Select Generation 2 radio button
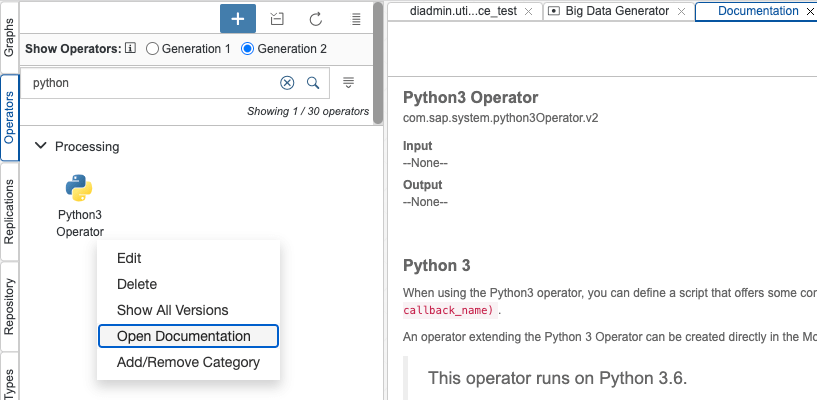817x400 pixels. coord(247,49)
